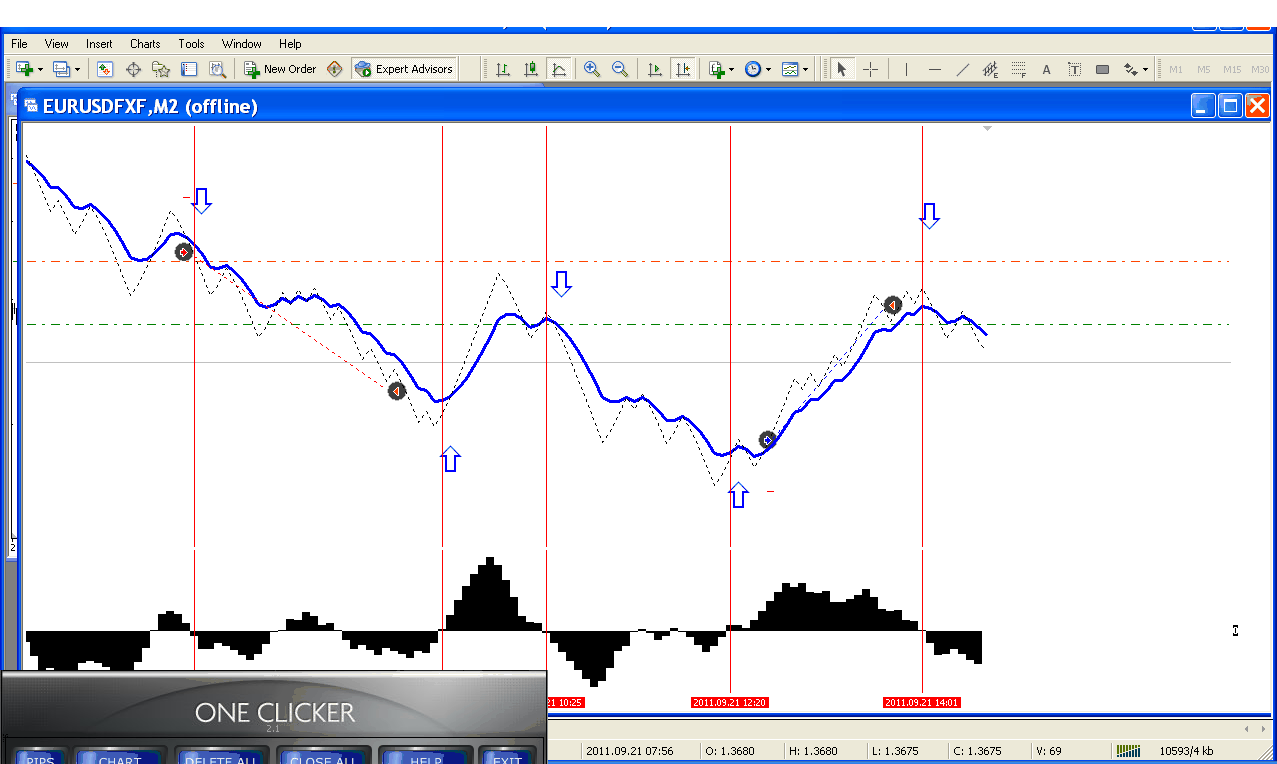Toggle the Expert Advisors button
Screen dimensions: 1277x764
pos(405,69)
